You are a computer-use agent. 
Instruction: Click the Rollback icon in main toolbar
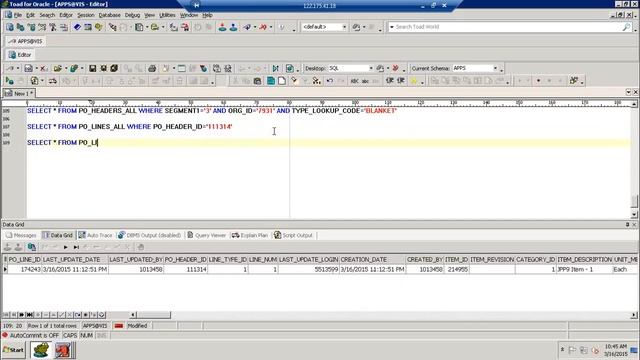233,27
